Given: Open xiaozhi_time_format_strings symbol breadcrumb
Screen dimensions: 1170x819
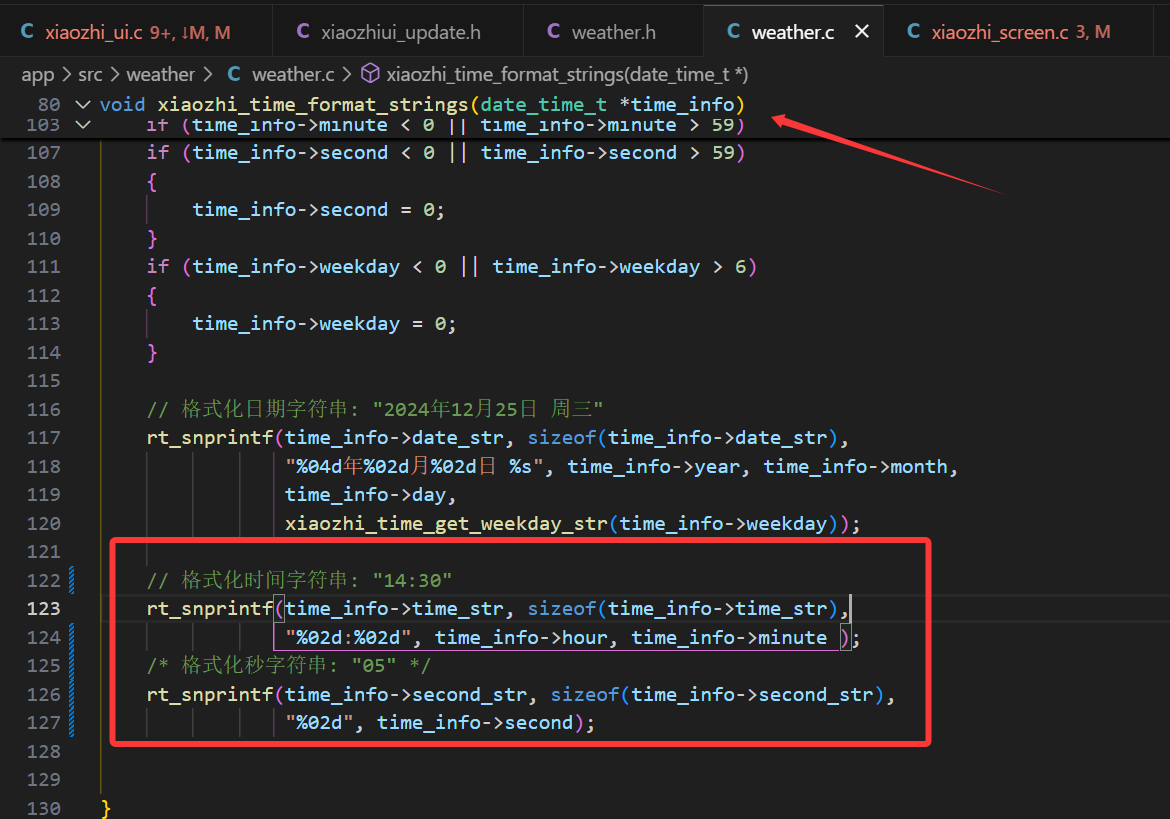Looking at the screenshot, I should pos(566,75).
